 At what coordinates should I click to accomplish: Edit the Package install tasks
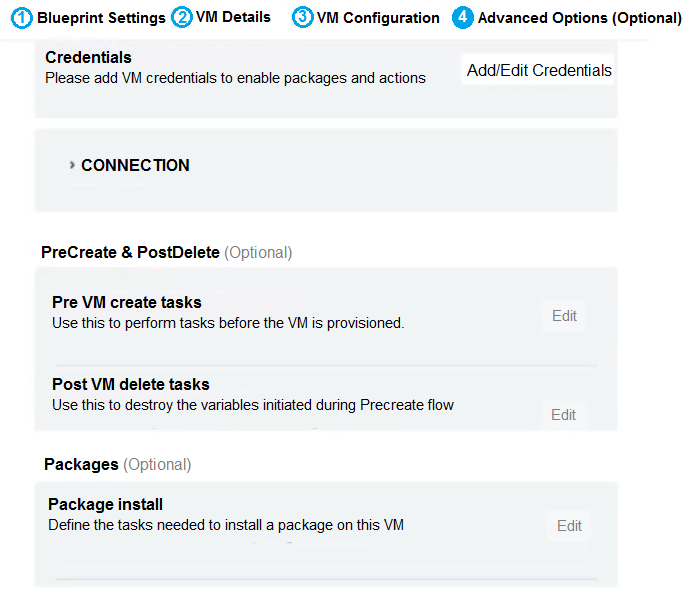(569, 526)
